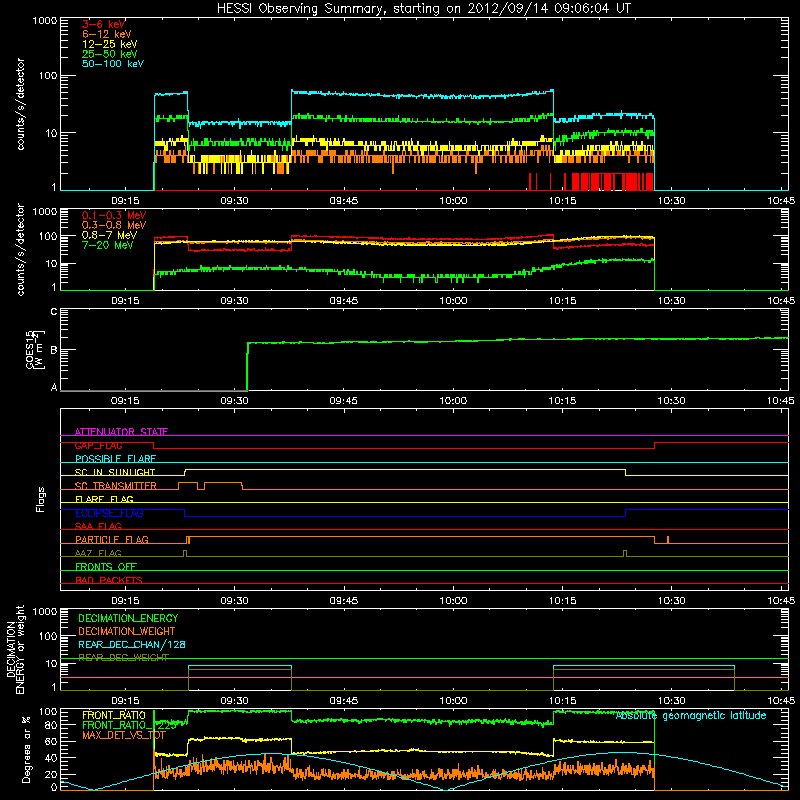Select the 6-12 keV legend label
This screenshot has height=800, width=800.
coord(107,34)
